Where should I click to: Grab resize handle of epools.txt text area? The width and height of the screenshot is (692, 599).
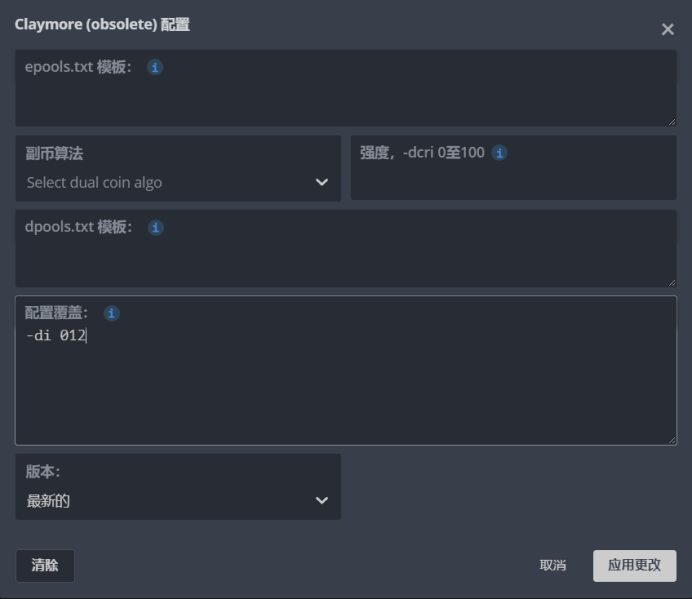pyautogui.click(x=671, y=121)
